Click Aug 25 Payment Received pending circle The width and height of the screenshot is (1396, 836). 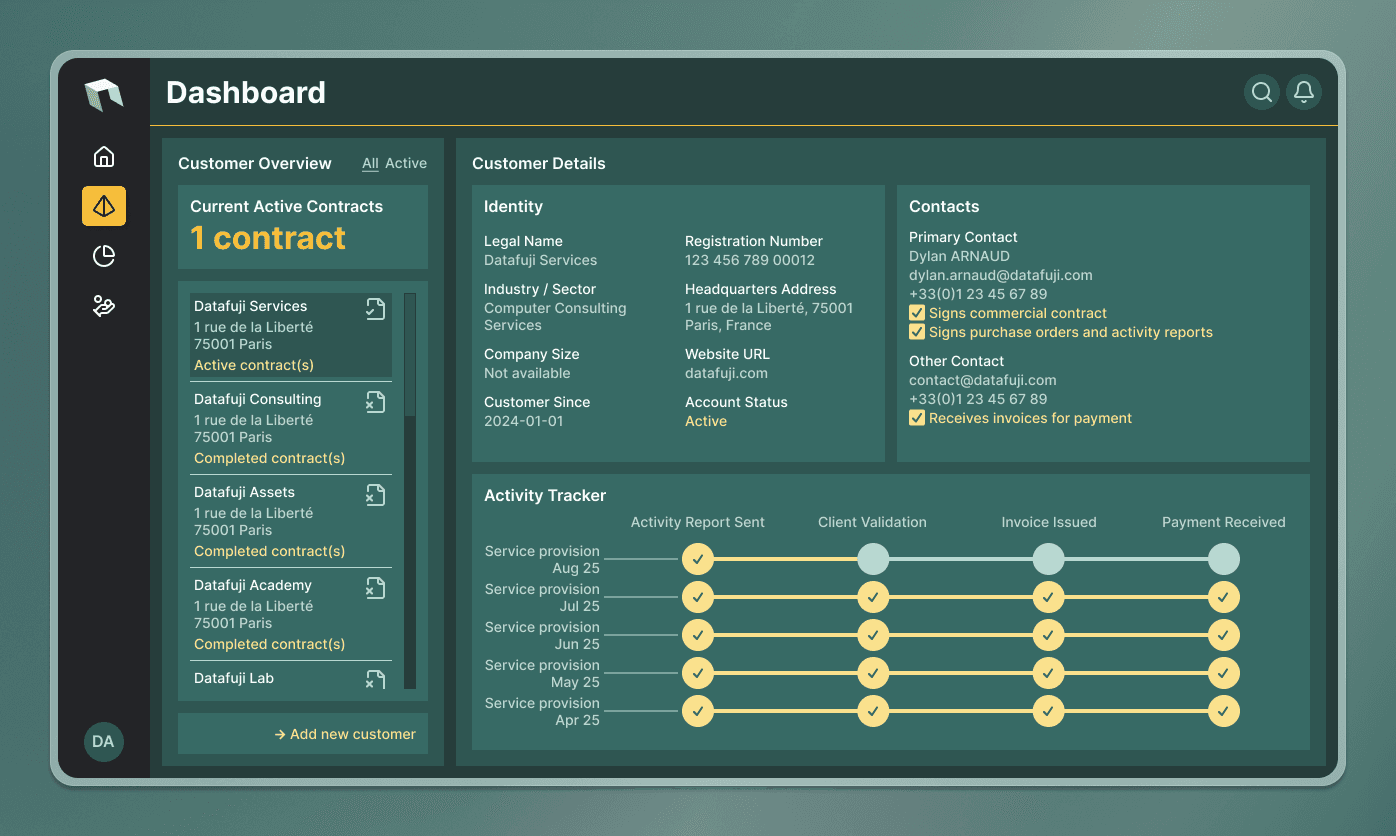point(1224,559)
